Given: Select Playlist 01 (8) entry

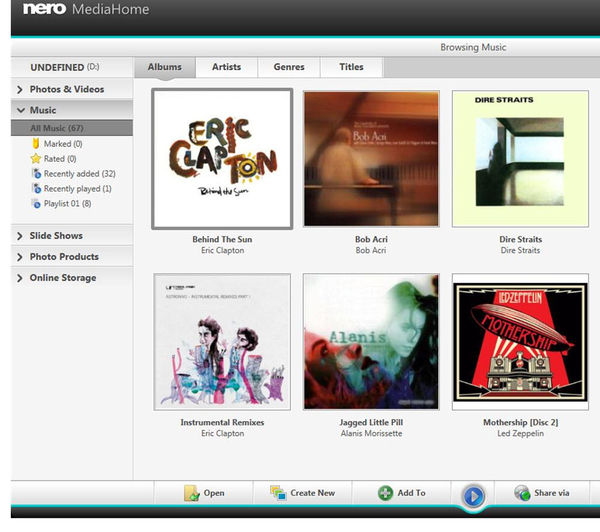Looking at the screenshot, I should 67,204.
